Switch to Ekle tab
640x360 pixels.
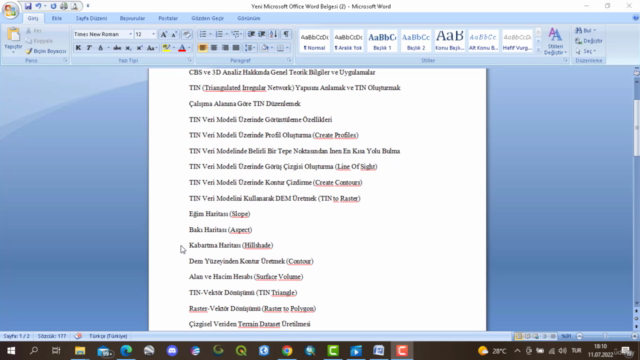click(57, 18)
